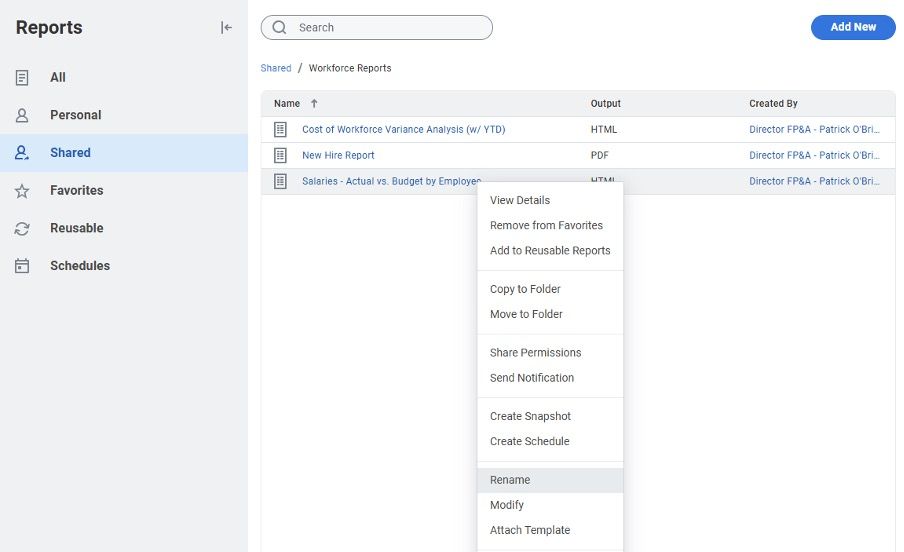
Task: Select Send Notification
Action: tap(532, 378)
